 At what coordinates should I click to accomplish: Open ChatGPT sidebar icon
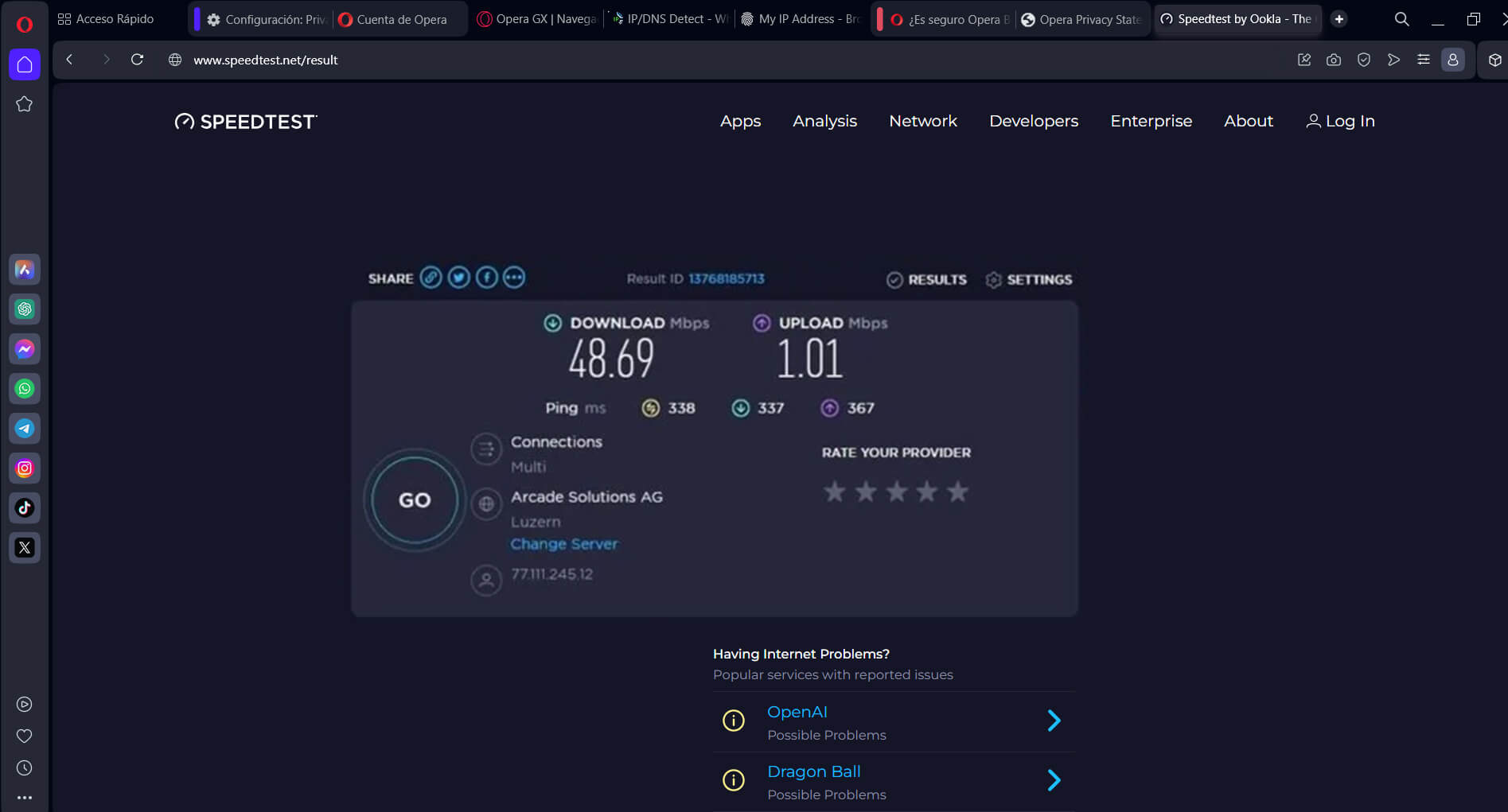[25, 309]
